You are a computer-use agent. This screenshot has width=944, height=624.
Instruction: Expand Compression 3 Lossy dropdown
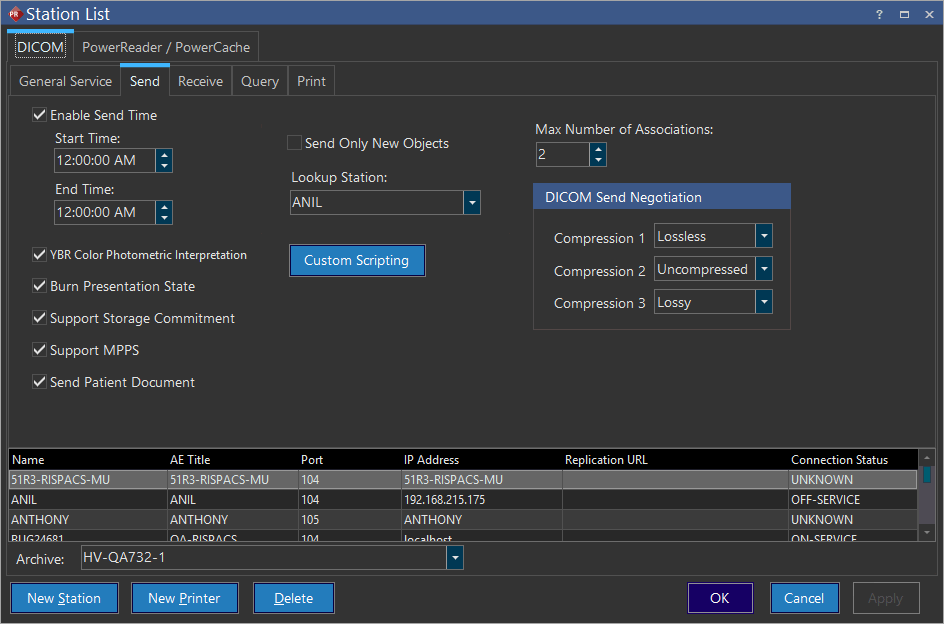(763, 302)
